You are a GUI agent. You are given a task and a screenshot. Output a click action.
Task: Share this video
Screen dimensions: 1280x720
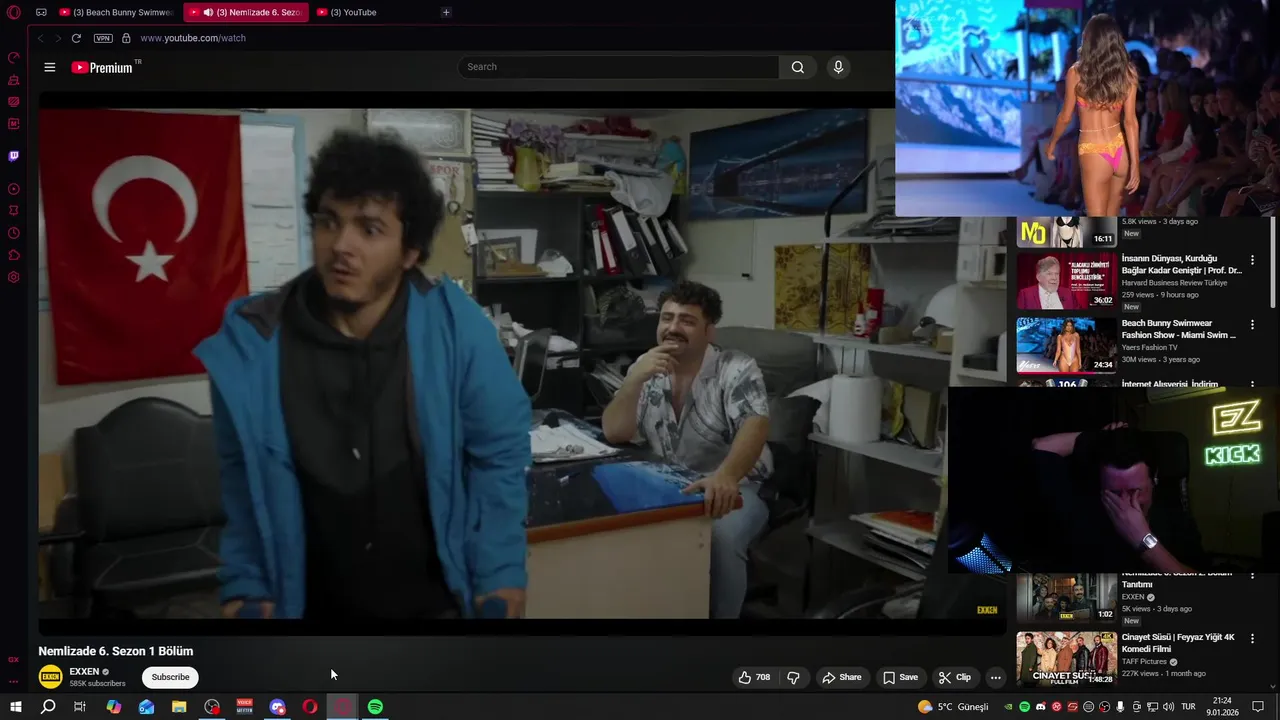coord(841,677)
